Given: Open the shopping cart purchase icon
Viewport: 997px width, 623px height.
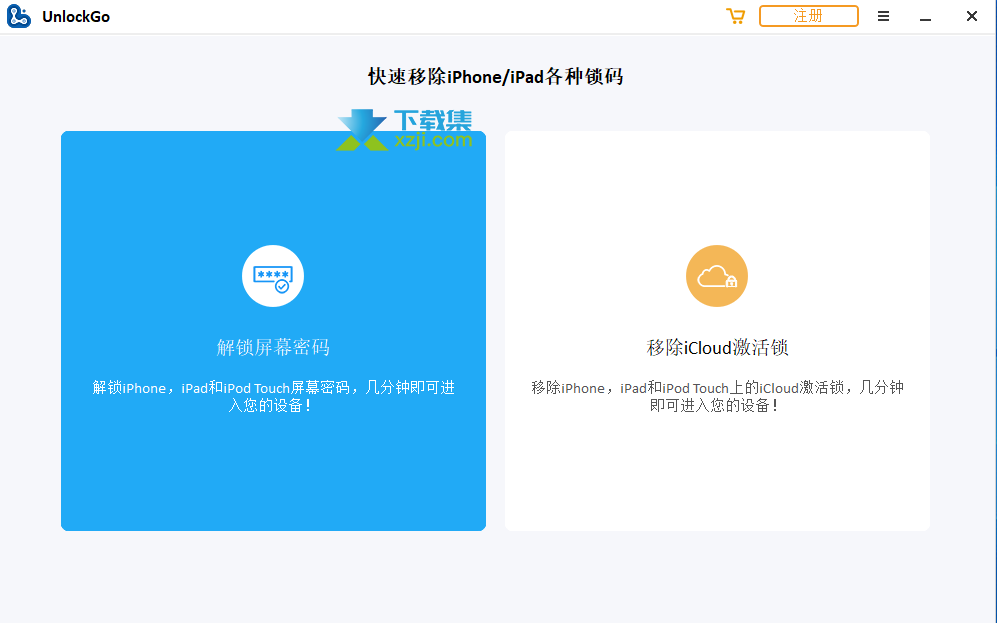Looking at the screenshot, I should (736, 16).
